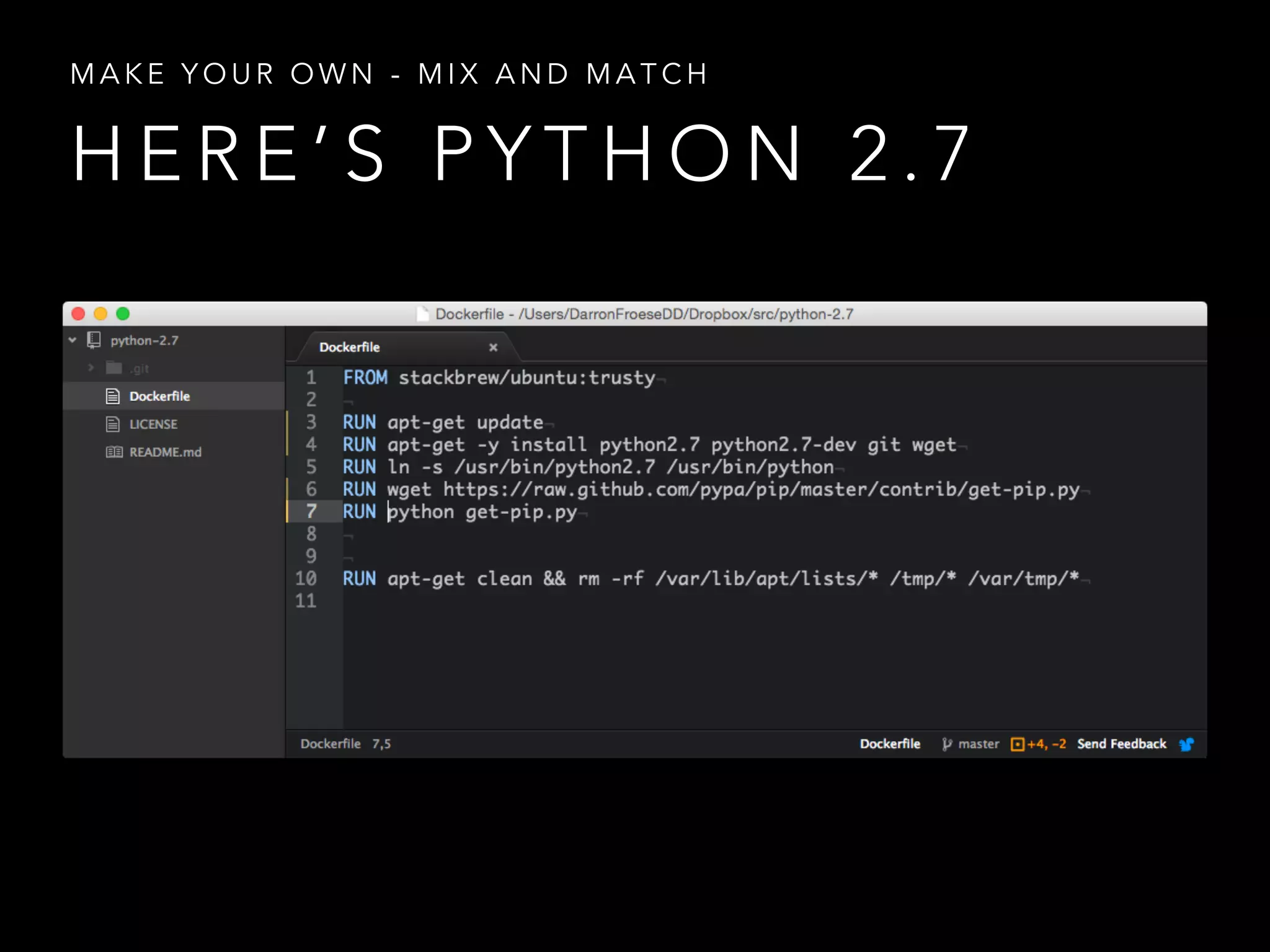The image size is (1270, 952).
Task: Select the .git folder label
Action: click(x=140, y=368)
